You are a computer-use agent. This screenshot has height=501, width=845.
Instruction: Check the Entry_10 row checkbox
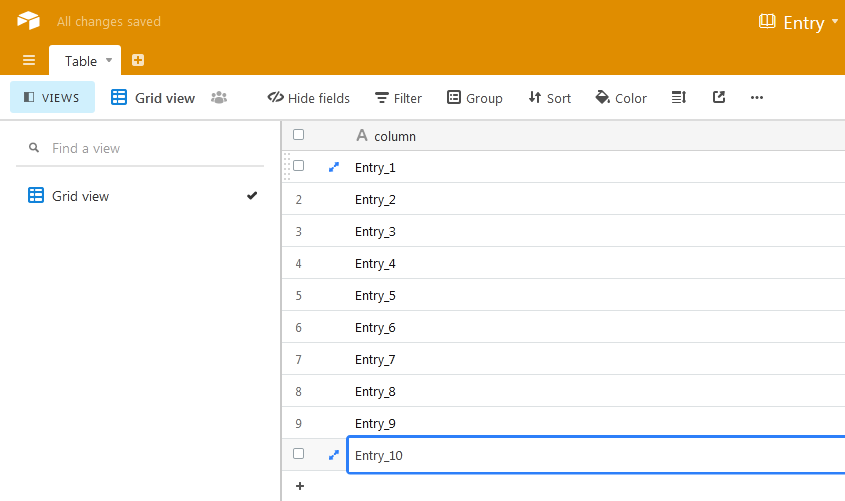tap(298, 455)
